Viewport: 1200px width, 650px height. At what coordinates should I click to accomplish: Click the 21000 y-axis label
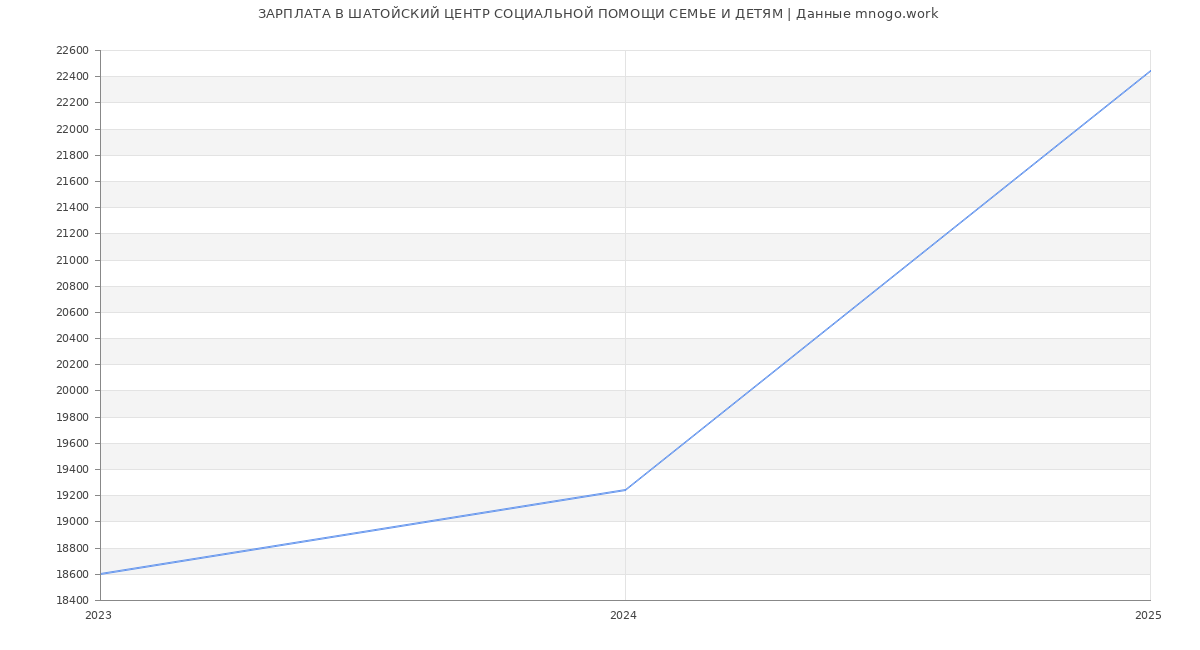pos(72,260)
